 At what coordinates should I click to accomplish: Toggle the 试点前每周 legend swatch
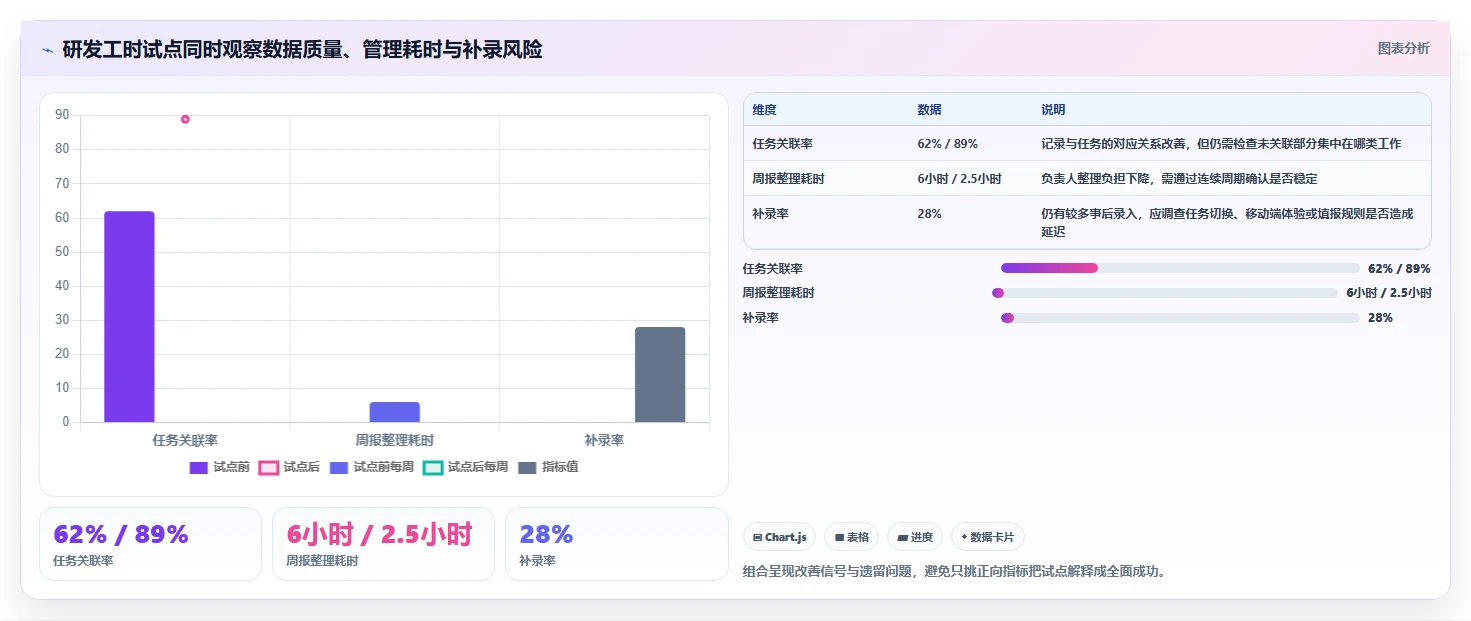(x=339, y=467)
